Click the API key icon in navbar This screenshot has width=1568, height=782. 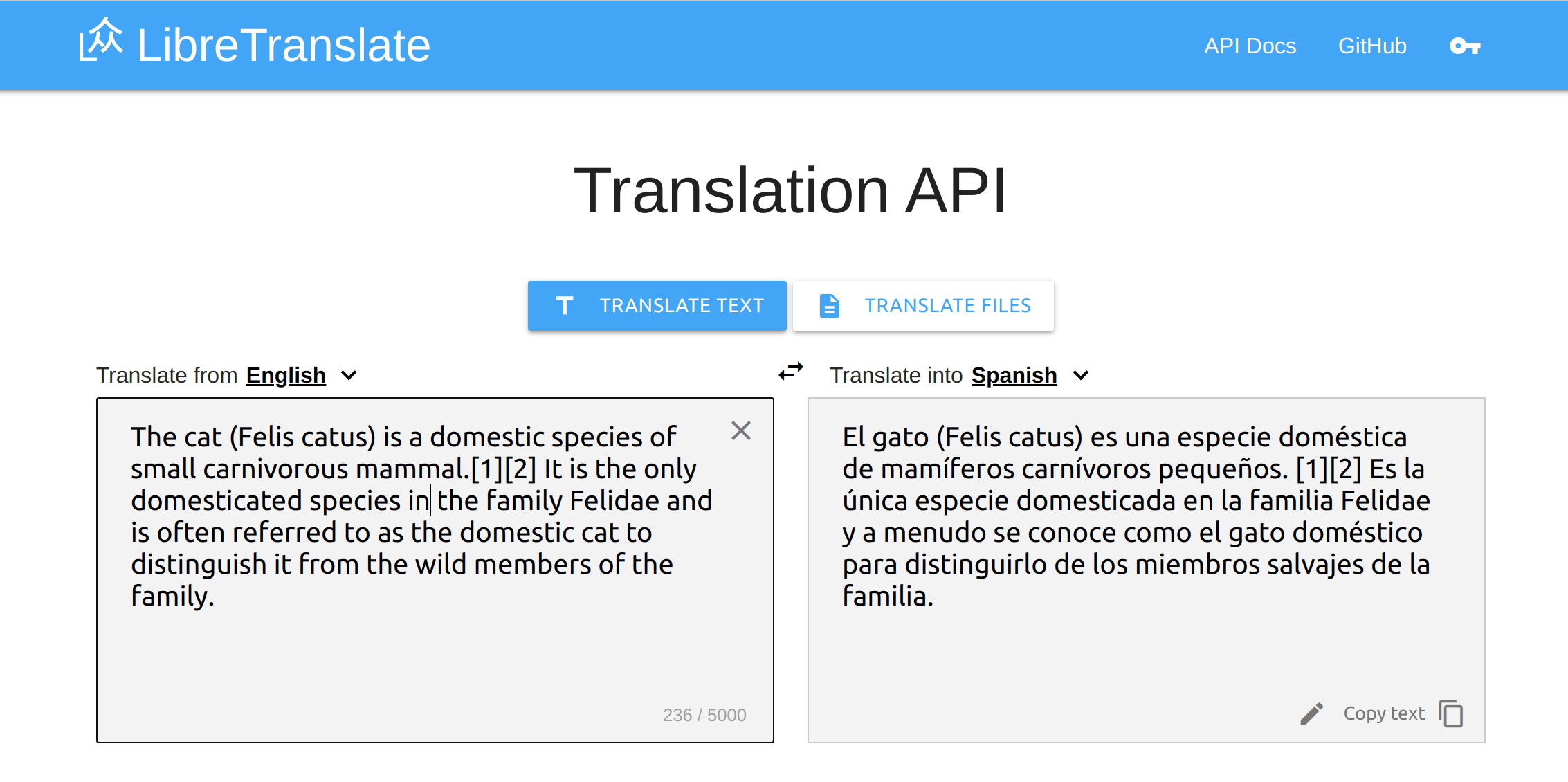click(1463, 45)
